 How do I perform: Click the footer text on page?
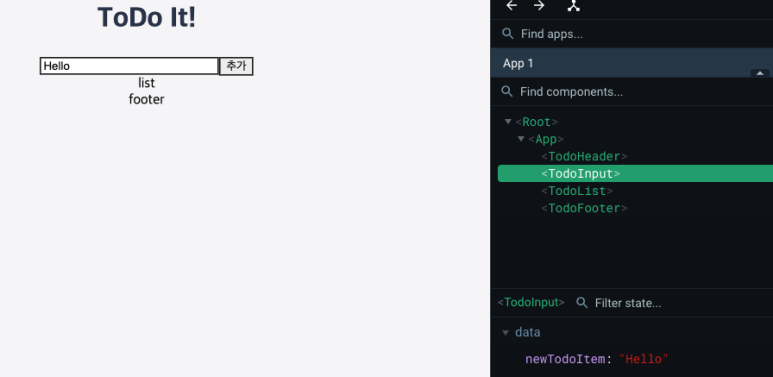click(x=146, y=99)
